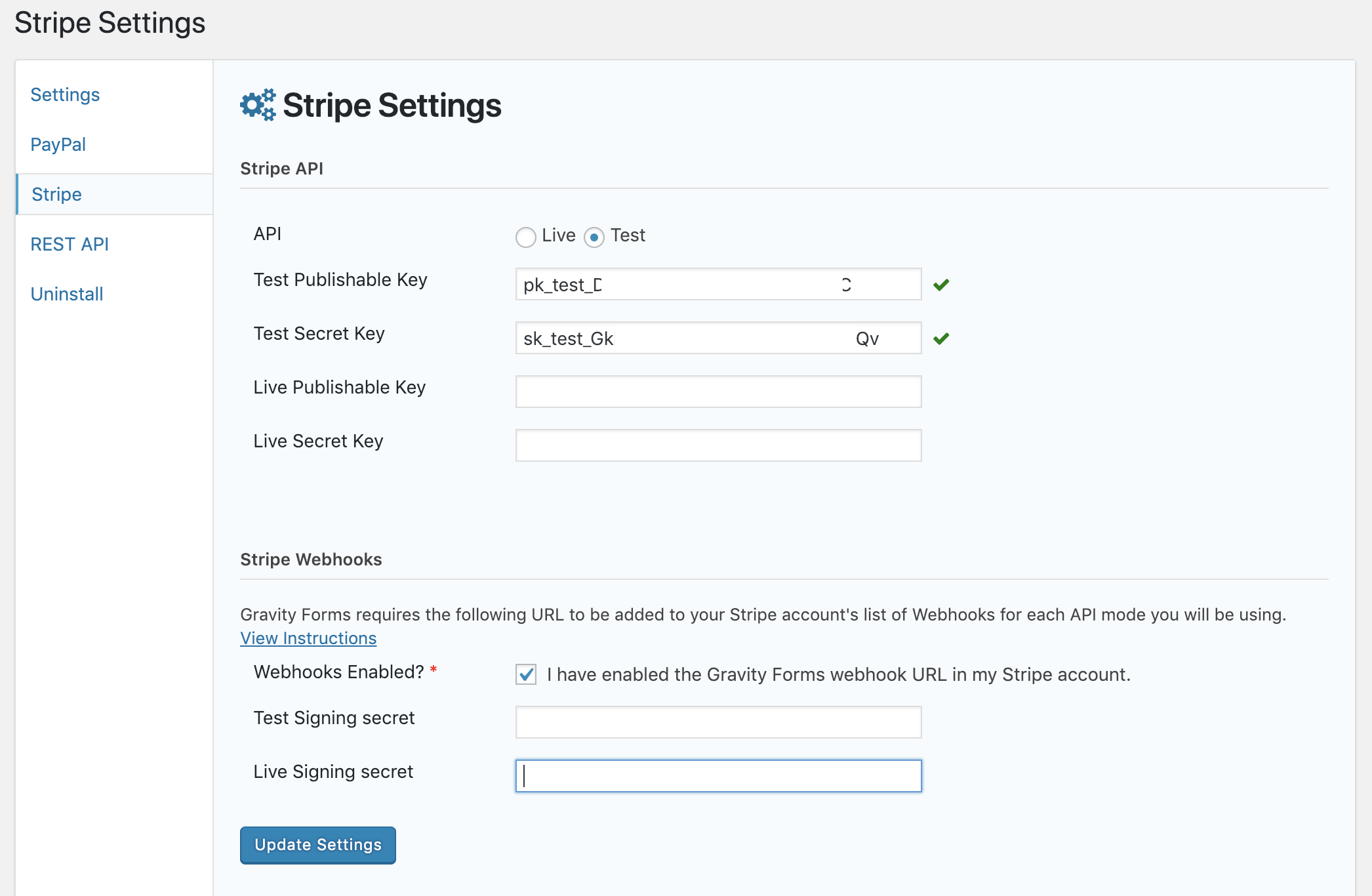
Task: Focus the Test Secret Key field
Action: (718, 338)
